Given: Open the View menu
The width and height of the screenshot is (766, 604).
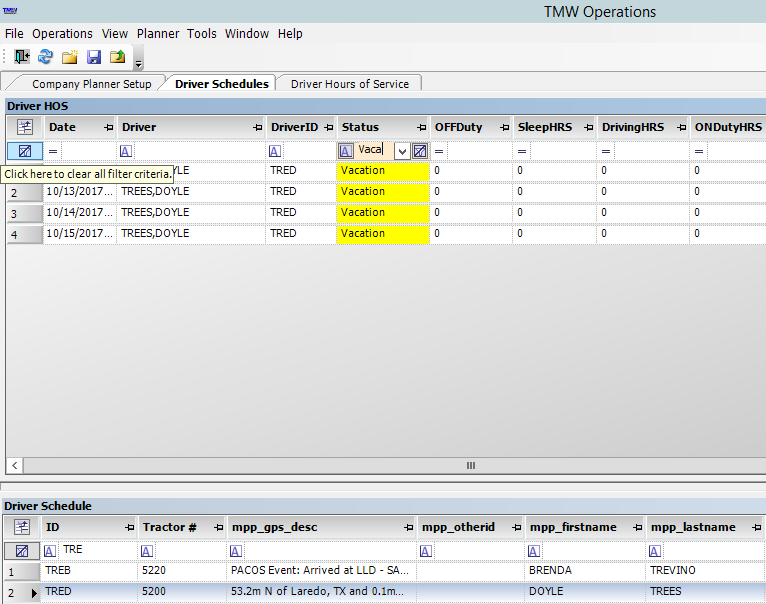Looking at the screenshot, I should (x=115, y=34).
